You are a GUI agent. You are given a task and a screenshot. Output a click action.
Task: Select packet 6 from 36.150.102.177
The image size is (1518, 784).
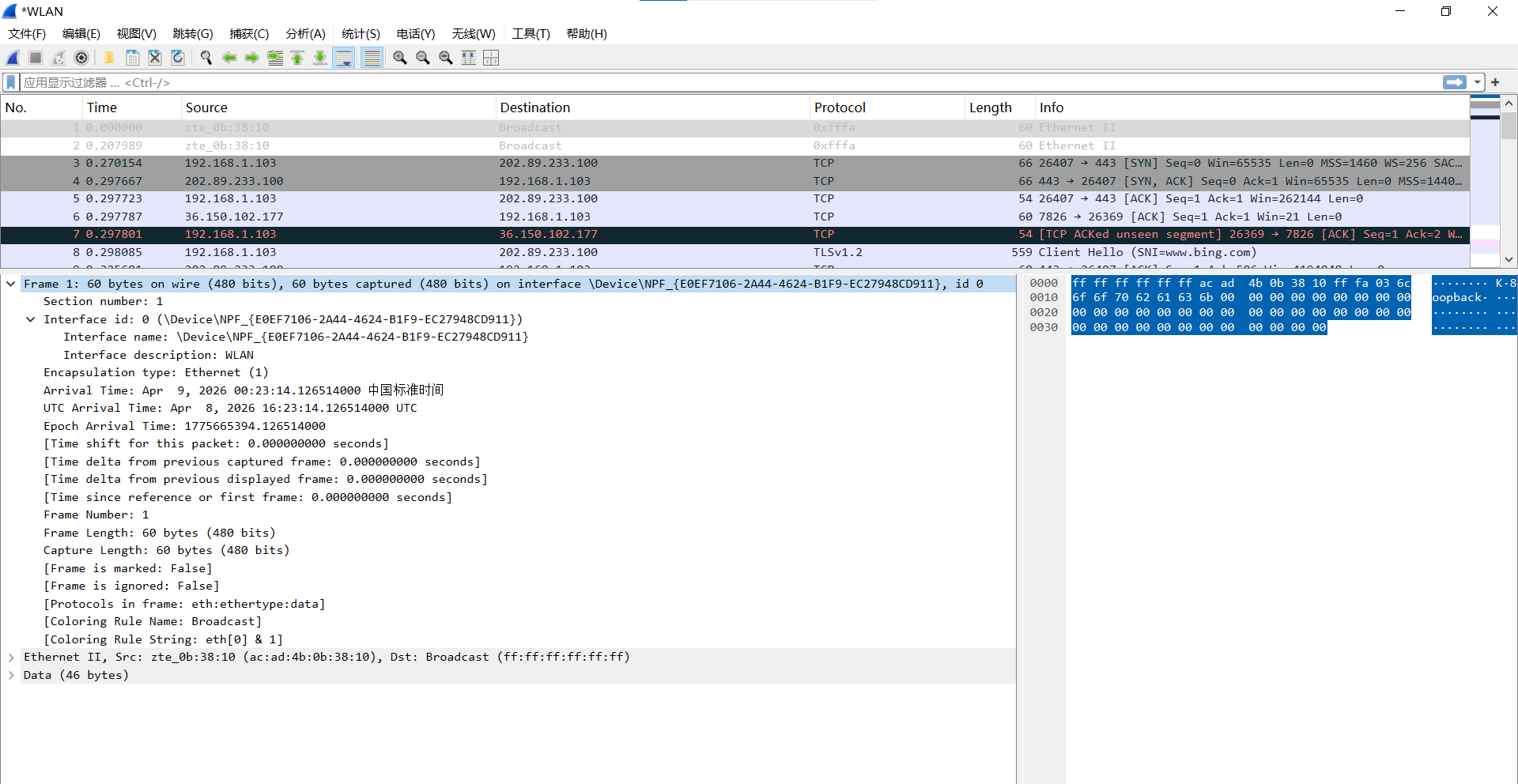(735, 217)
